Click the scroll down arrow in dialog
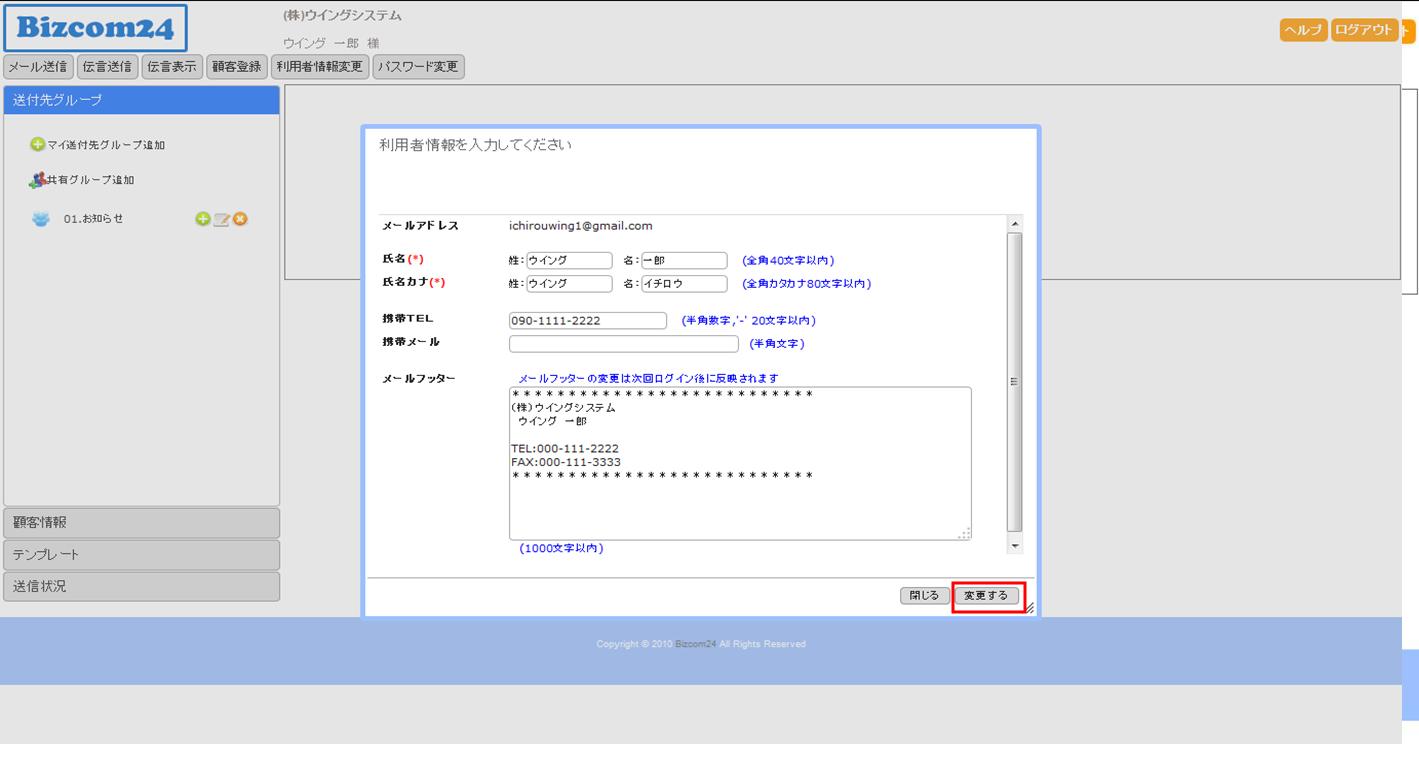The image size is (1419, 783). (1015, 546)
